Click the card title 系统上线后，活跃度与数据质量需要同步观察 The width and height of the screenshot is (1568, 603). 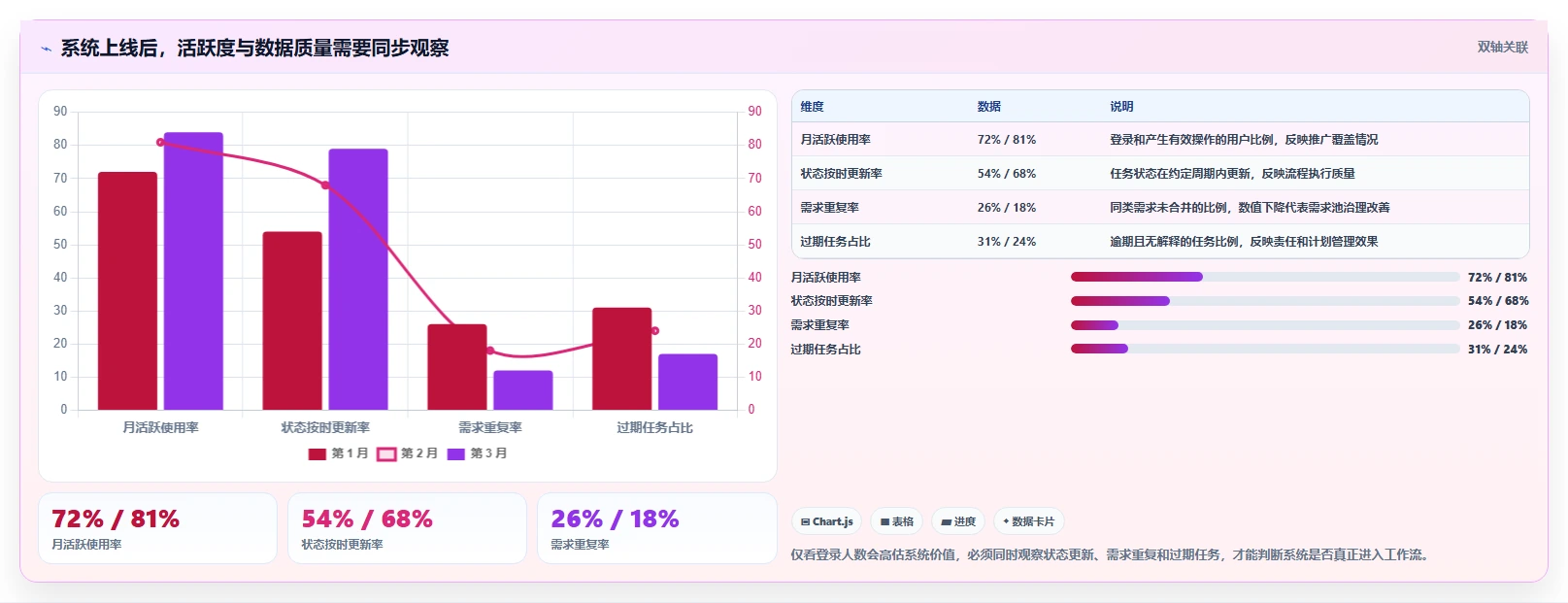tap(254, 49)
